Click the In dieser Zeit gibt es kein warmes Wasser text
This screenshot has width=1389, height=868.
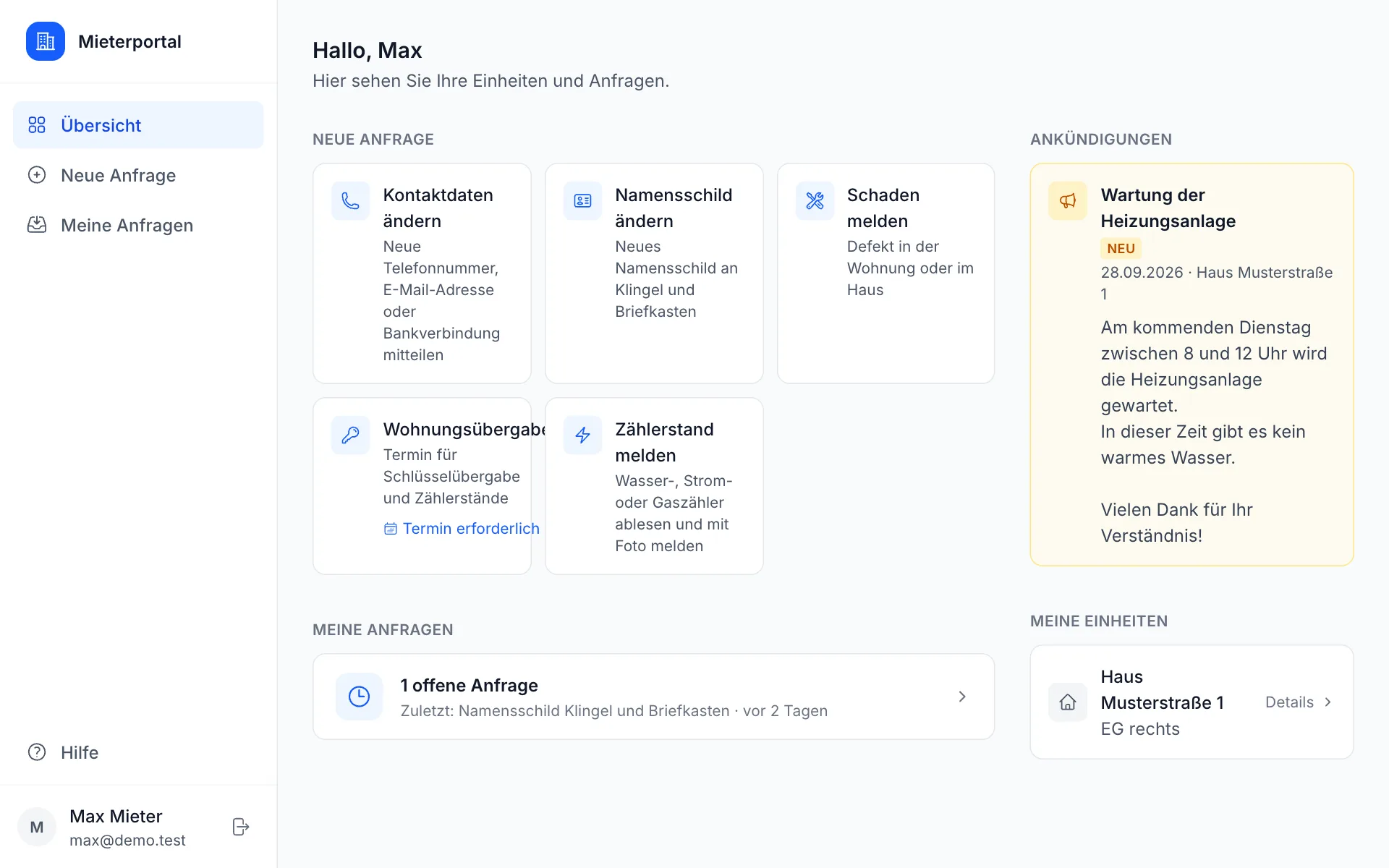[1203, 445]
